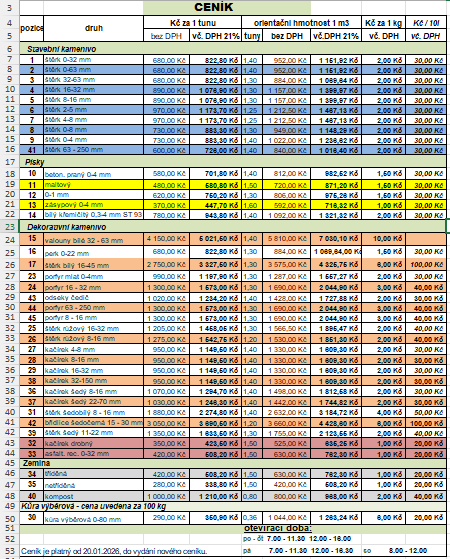The height and width of the screenshot is (559, 450).
Task: Select the 'Ceník je platný od 20.01.2026' note
Action: click(x=113, y=551)
